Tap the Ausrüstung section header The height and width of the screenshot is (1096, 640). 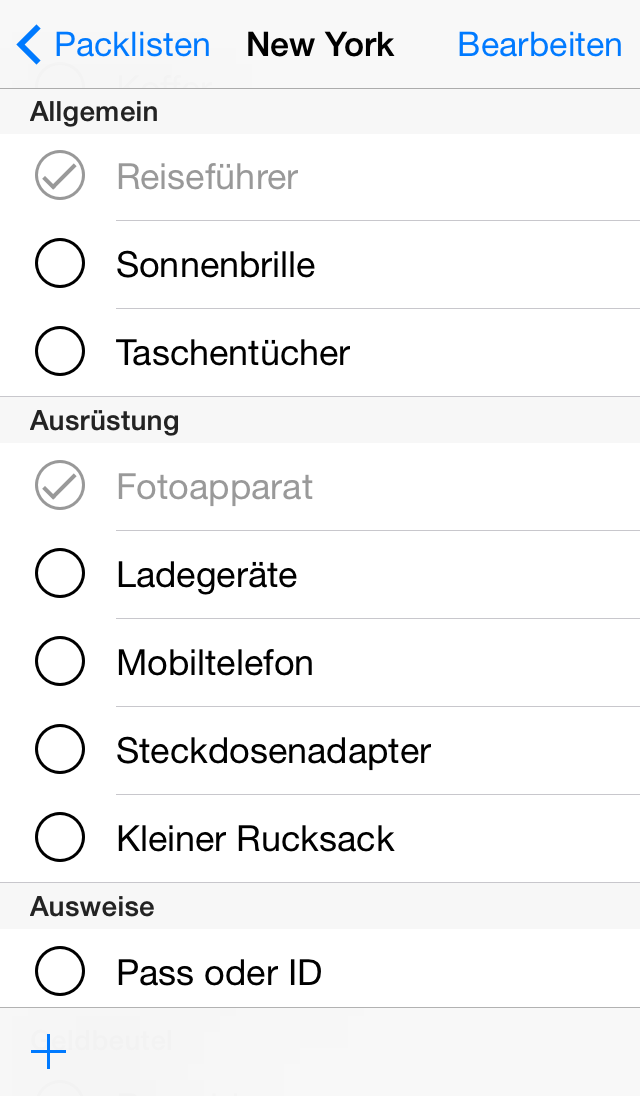[x=105, y=420]
